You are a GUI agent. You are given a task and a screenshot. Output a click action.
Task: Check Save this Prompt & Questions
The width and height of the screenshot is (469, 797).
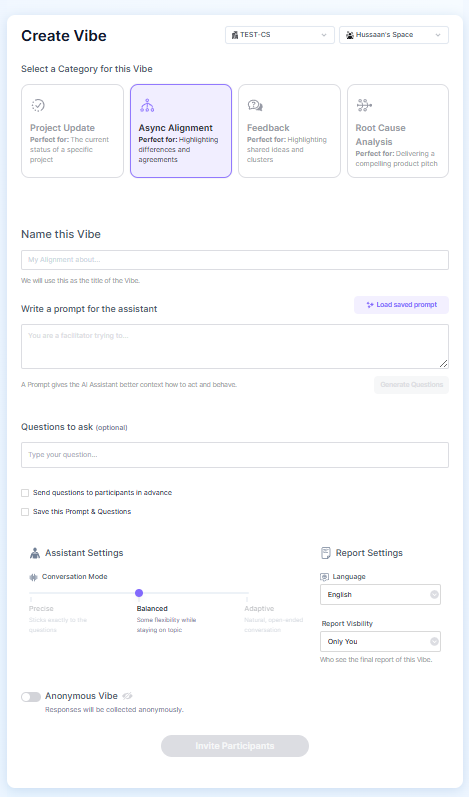tap(25, 512)
